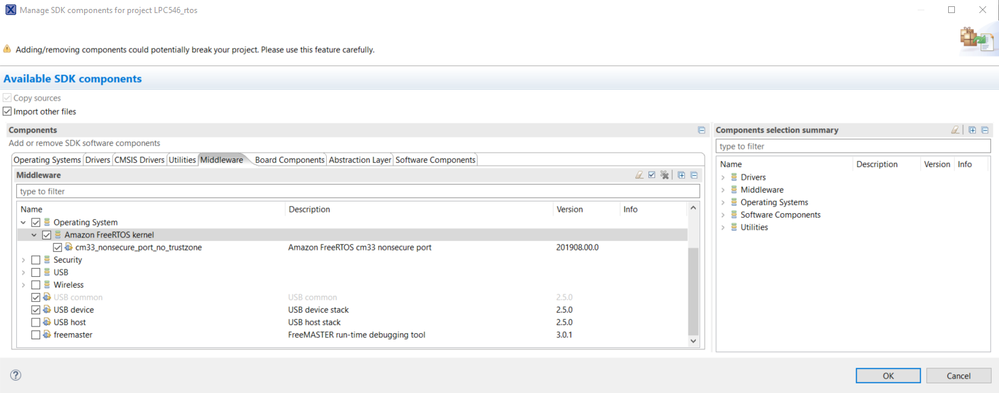Viewport: 999px width, 393px height.
Task: Switch to the Drivers tab
Action: click(x=97, y=160)
